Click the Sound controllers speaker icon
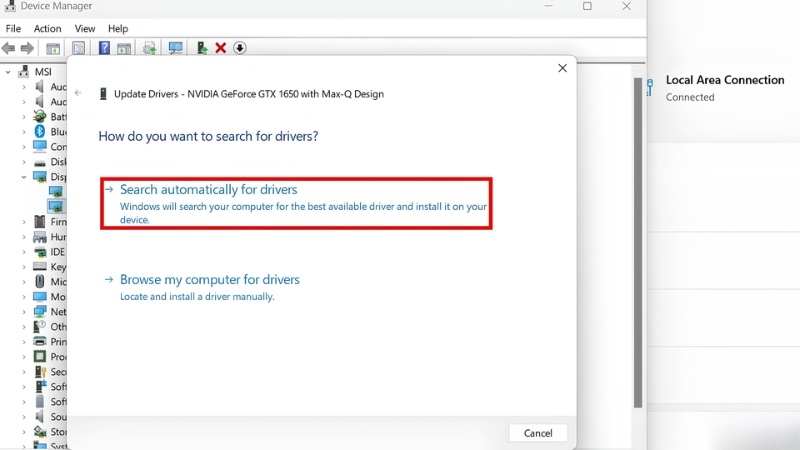Screen dimensions: 800x450 40,416
